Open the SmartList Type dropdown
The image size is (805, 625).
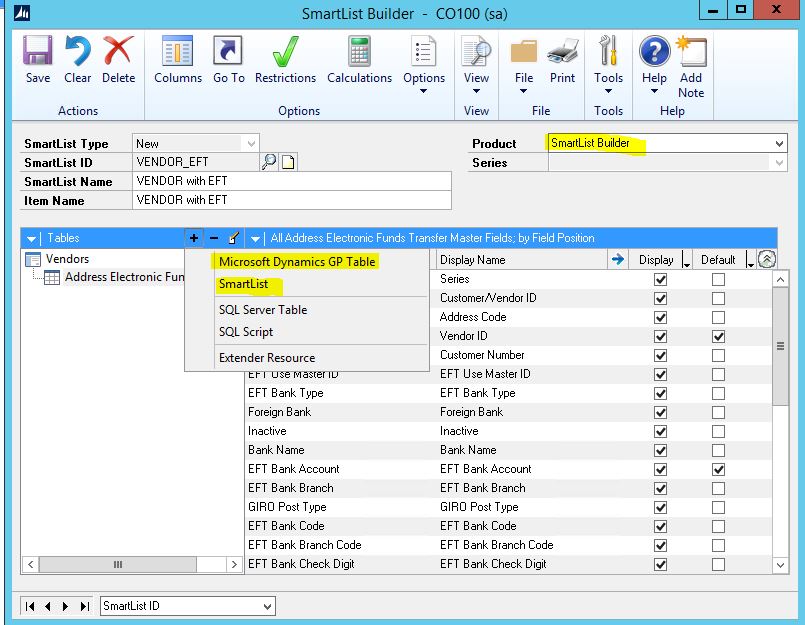pyautogui.click(x=251, y=143)
